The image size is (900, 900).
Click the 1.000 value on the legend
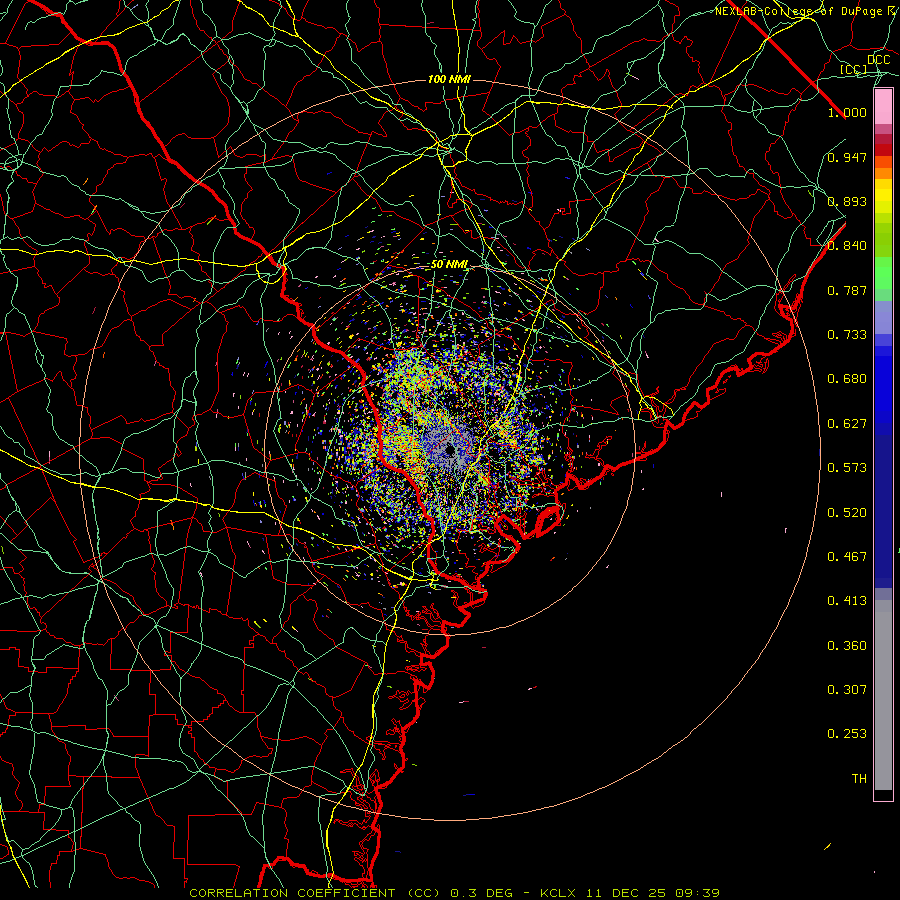pos(847,112)
